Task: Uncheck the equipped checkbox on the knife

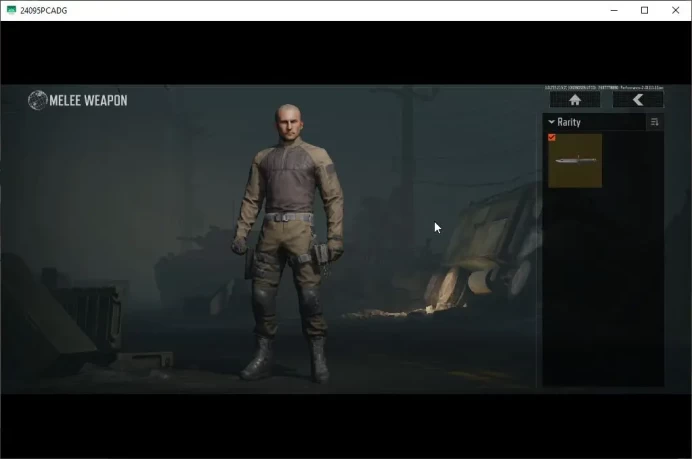Action: click(552, 138)
